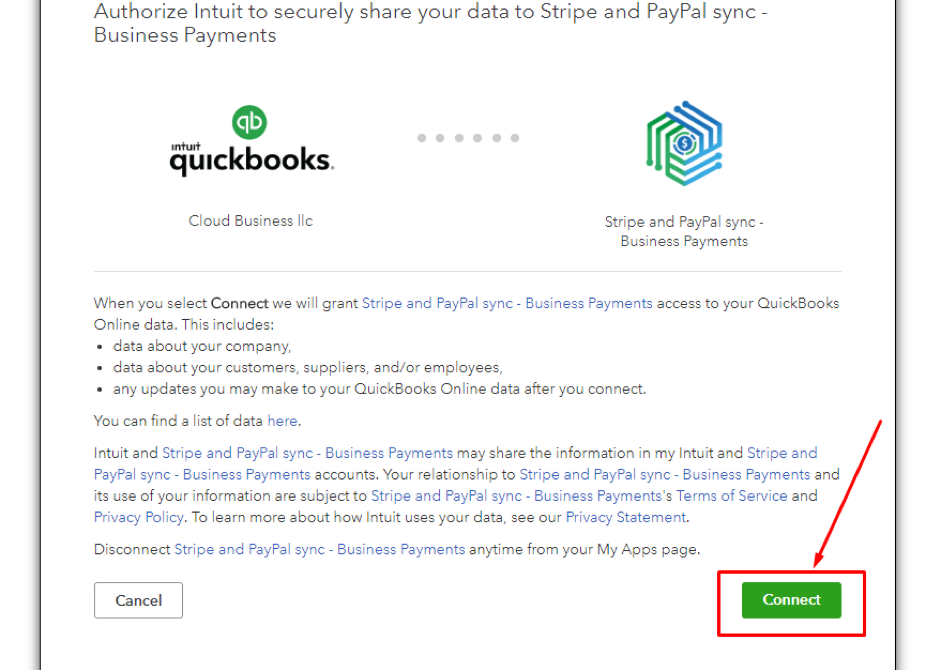Open the Privacy Policy link
This screenshot has height=670, width=939.
[x=138, y=517]
